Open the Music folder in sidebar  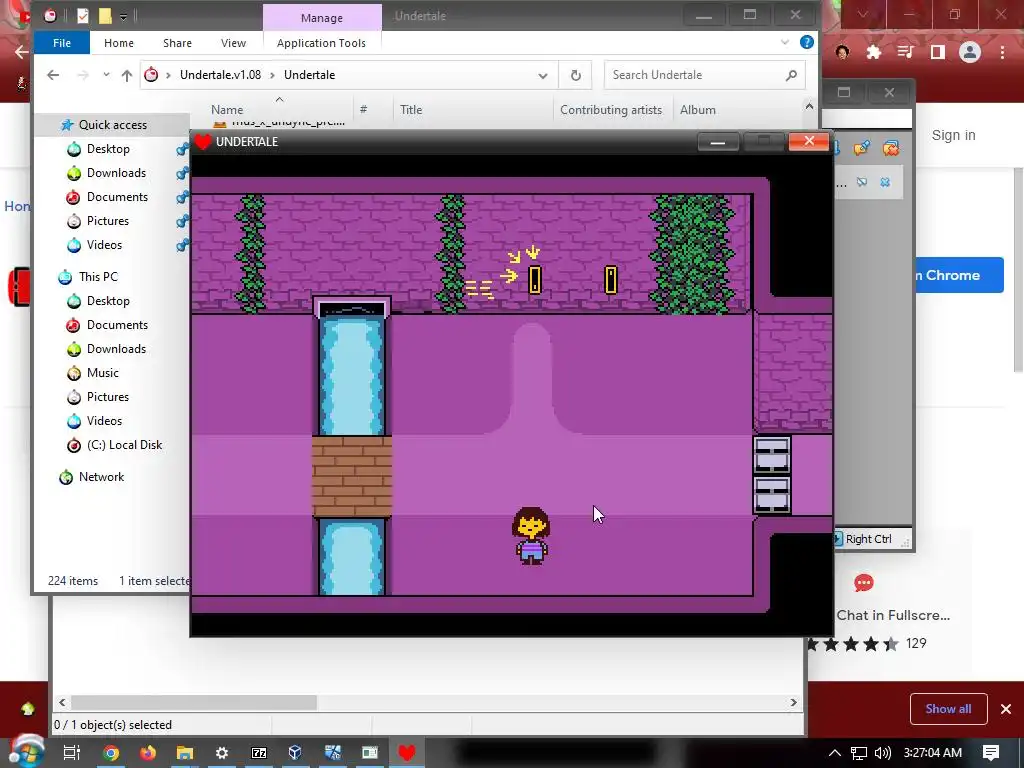[x=103, y=373]
